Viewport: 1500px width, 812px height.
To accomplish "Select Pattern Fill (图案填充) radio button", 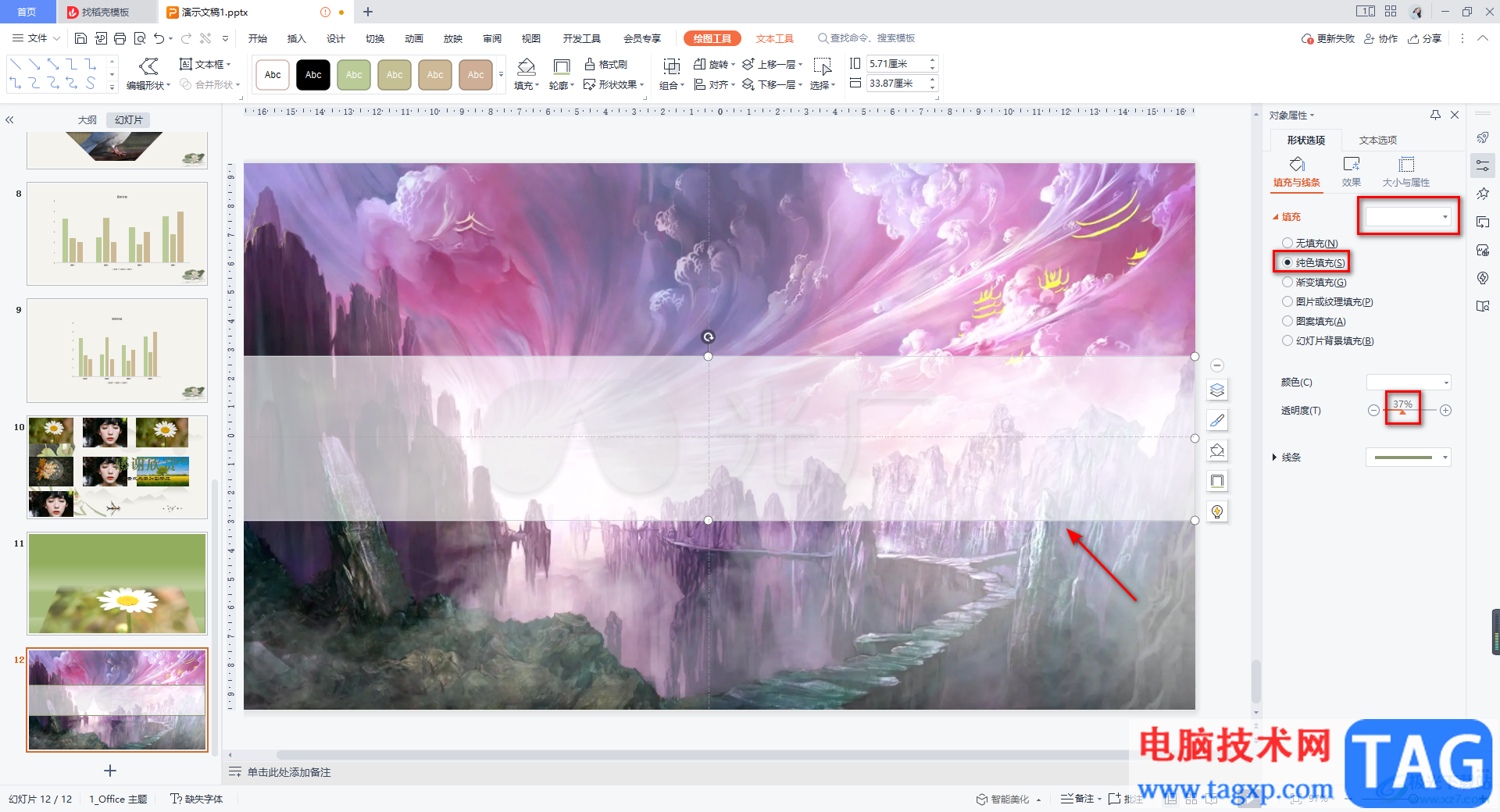I will coord(1287,321).
